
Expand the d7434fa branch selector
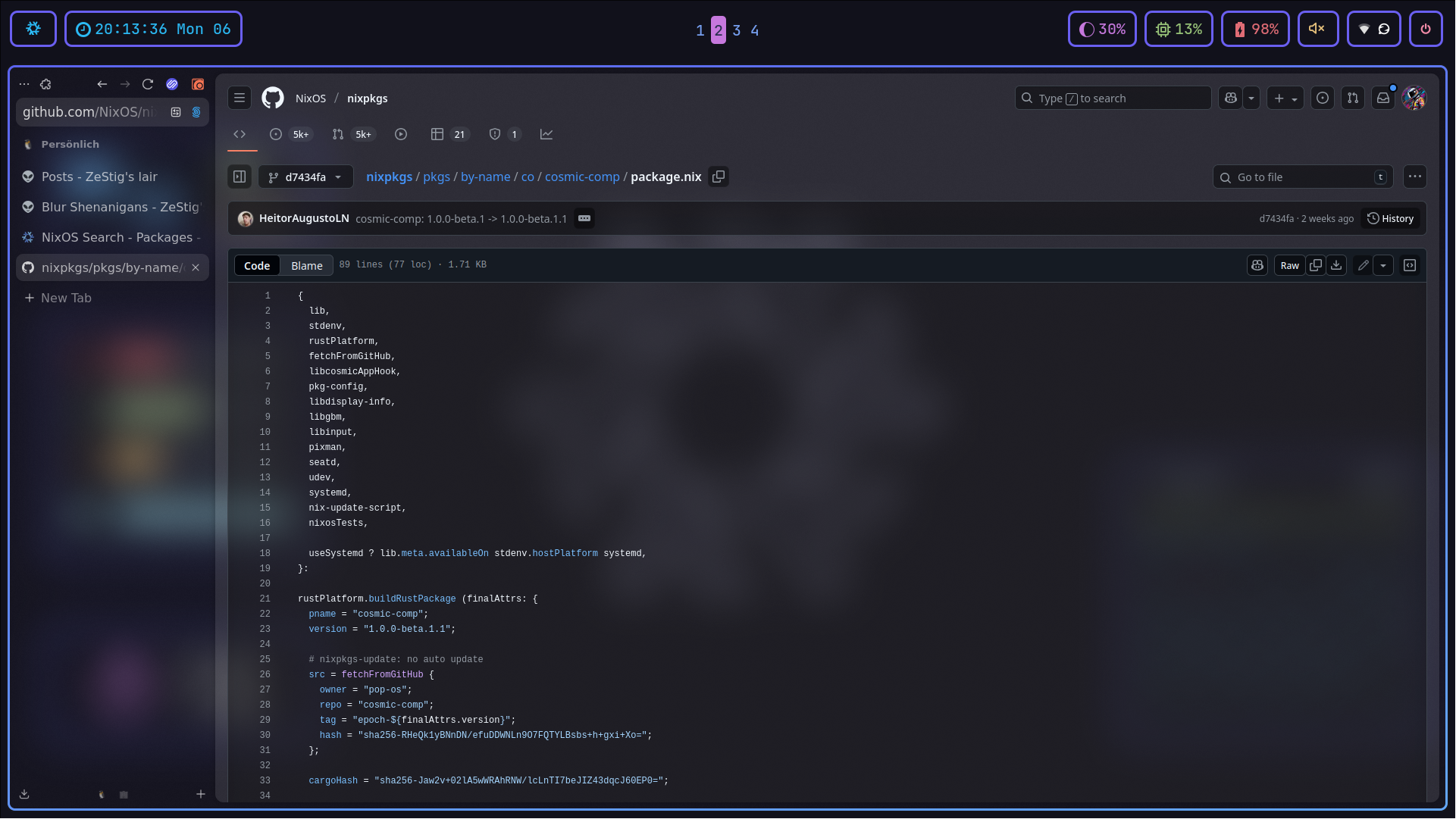[x=305, y=177]
